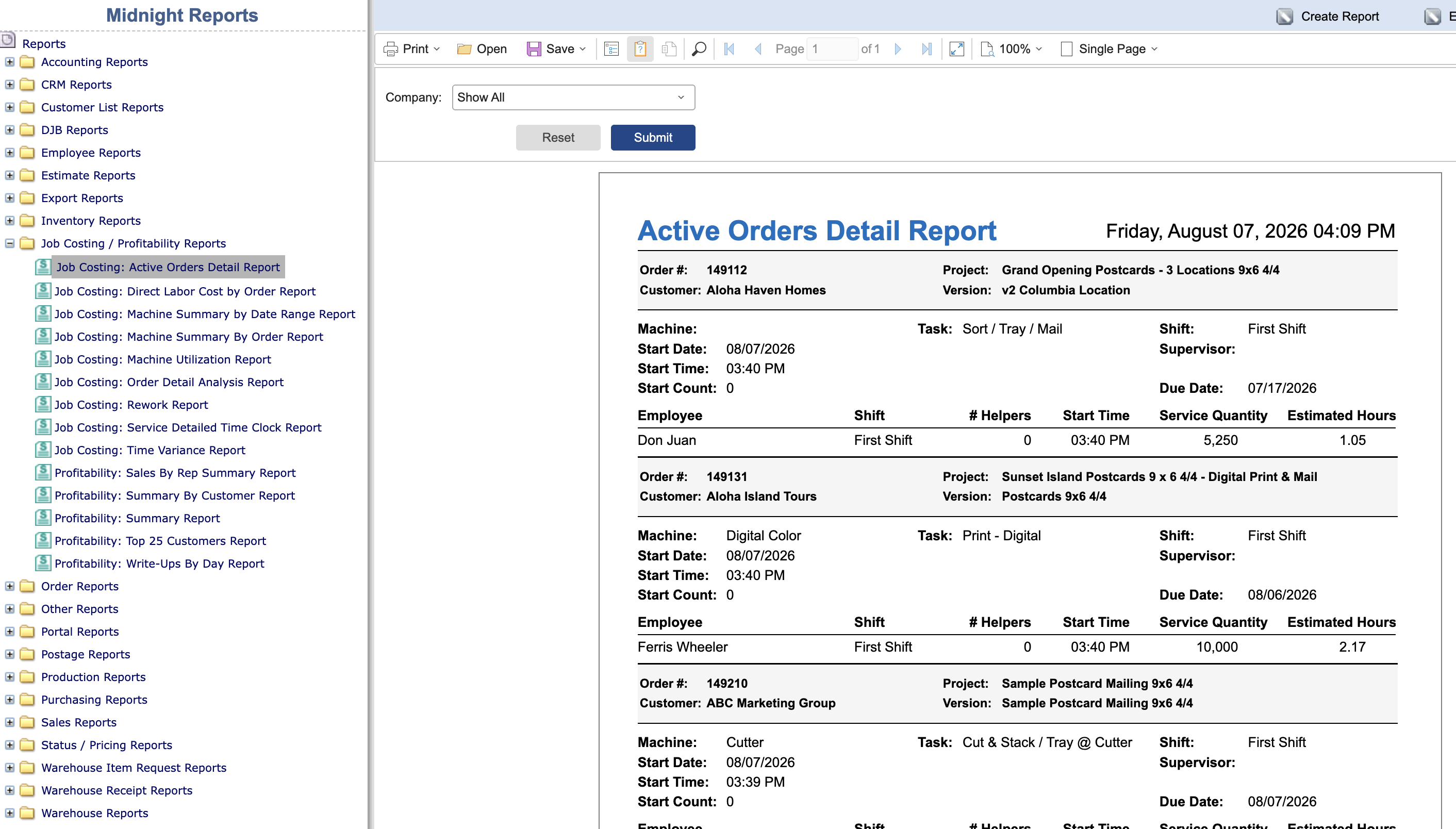
Task: Click the Open report file button
Action: (482, 49)
